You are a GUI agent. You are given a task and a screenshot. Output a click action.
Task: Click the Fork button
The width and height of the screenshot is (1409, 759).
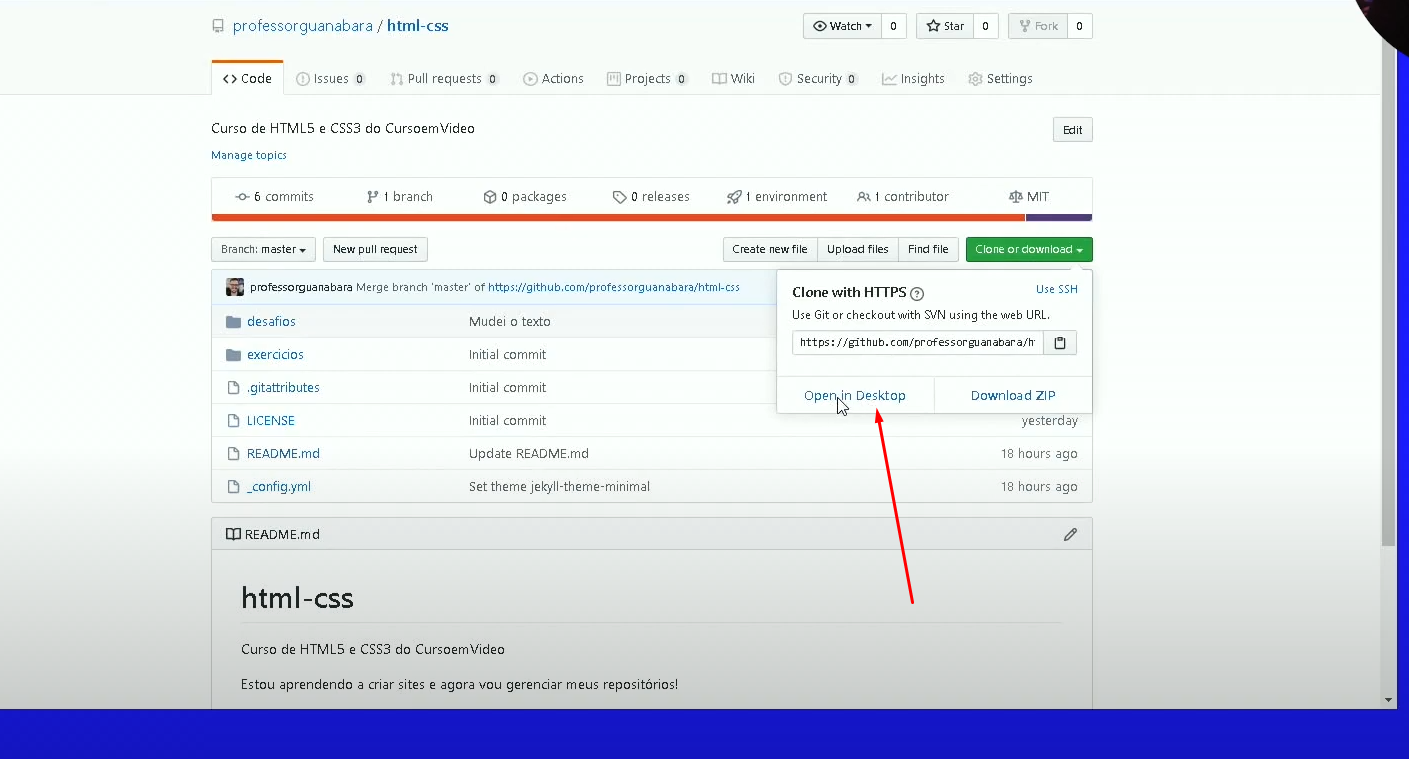(1037, 26)
